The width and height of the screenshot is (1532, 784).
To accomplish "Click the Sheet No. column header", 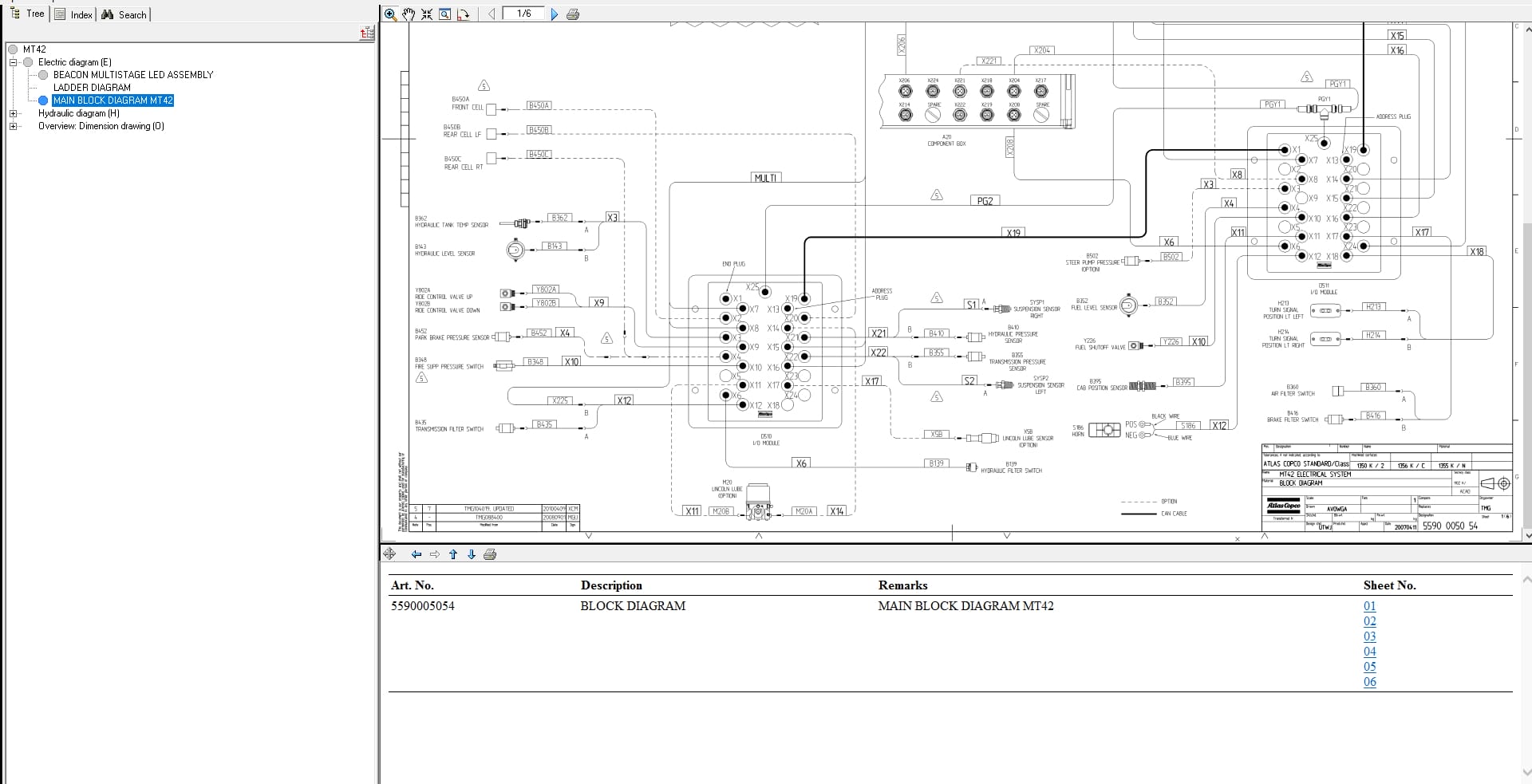I will tap(1389, 585).
